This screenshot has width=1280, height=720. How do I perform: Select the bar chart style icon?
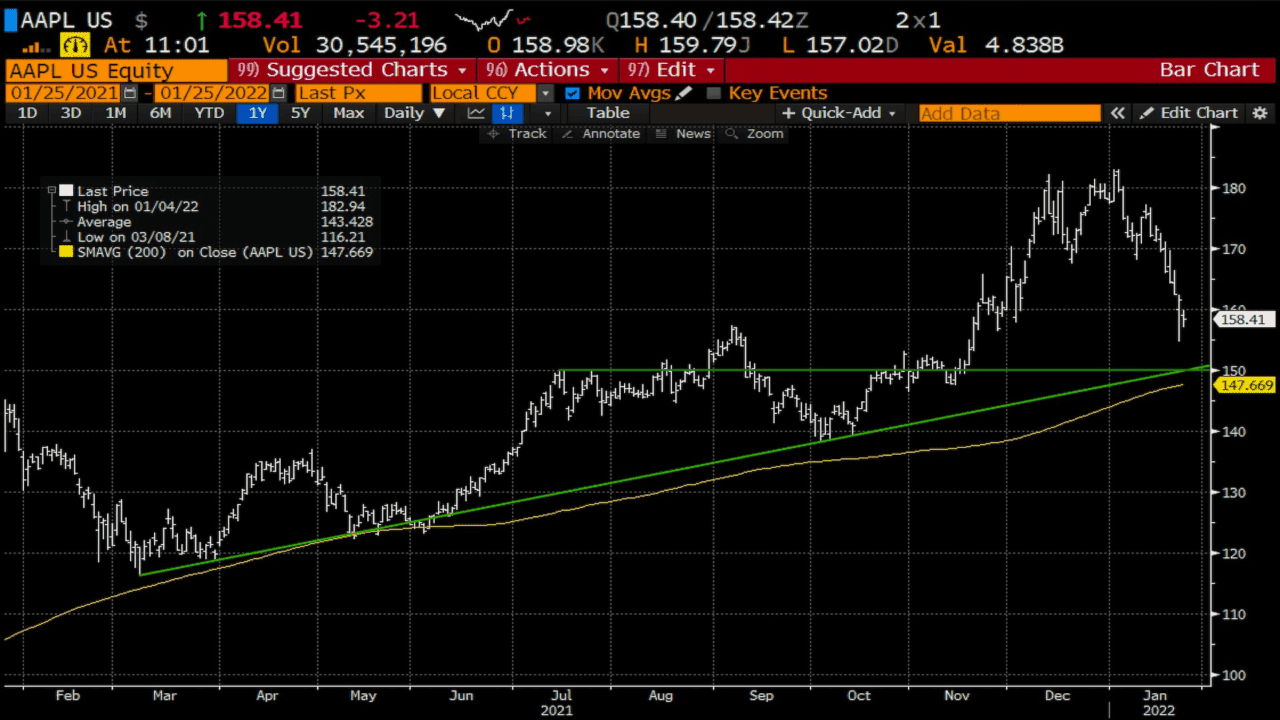point(508,113)
